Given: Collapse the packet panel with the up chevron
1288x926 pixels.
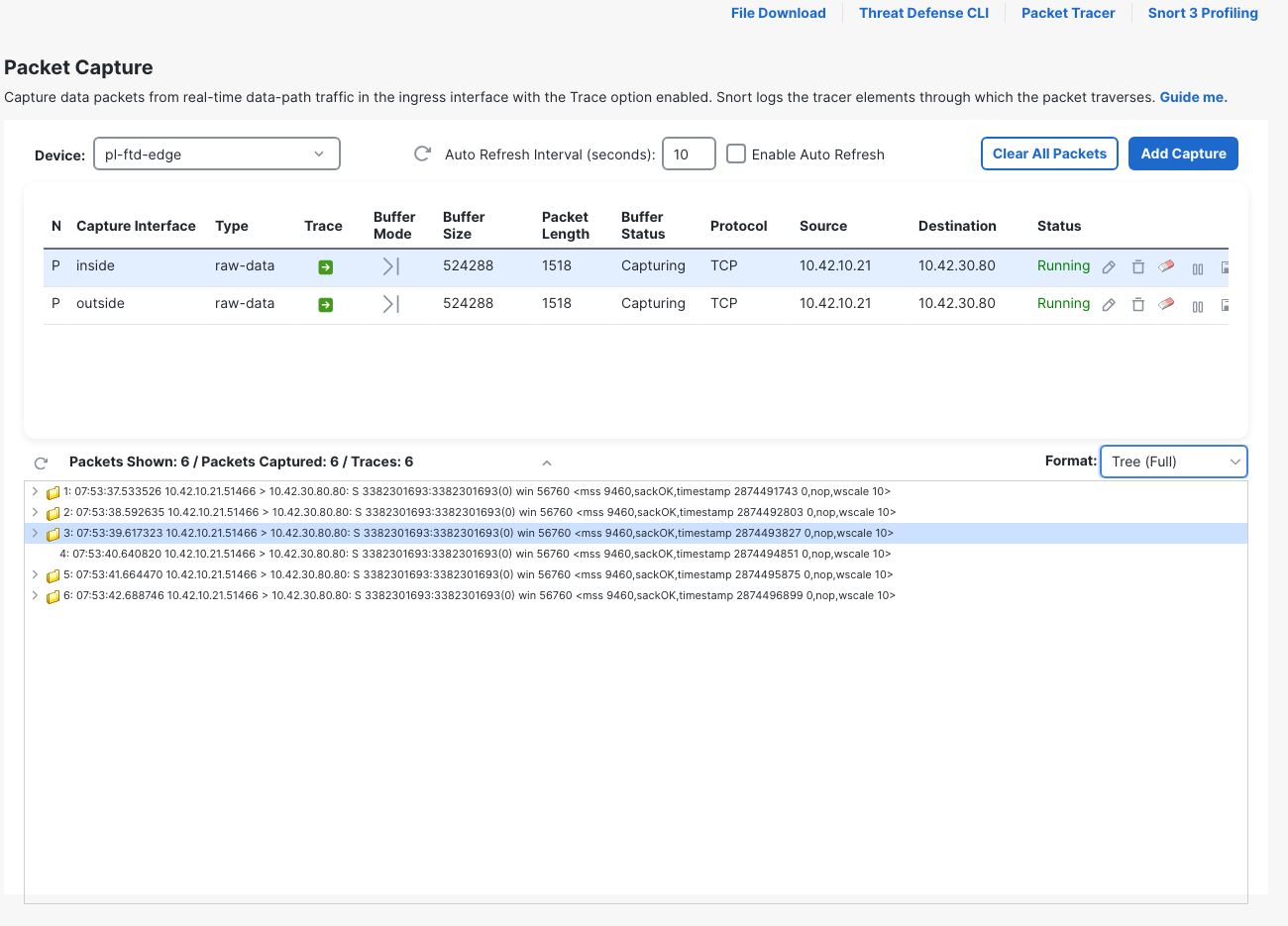Looking at the screenshot, I should click(547, 463).
